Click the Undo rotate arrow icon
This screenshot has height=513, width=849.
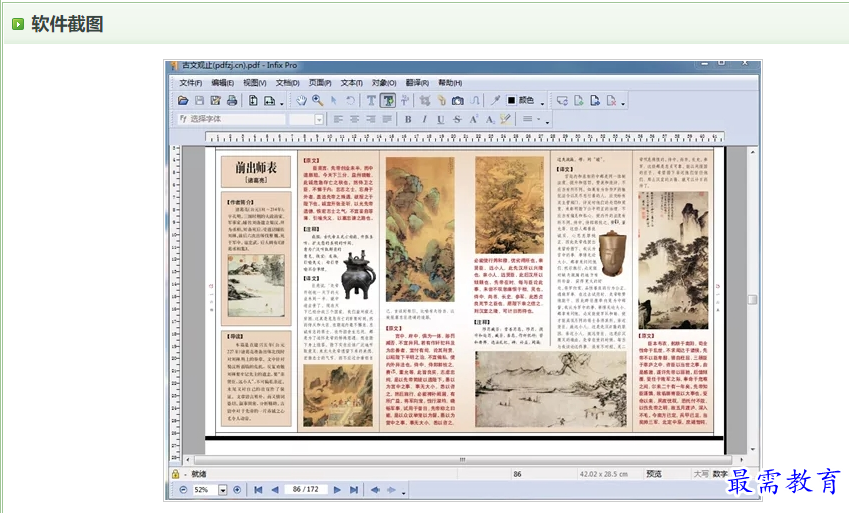tap(350, 101)
